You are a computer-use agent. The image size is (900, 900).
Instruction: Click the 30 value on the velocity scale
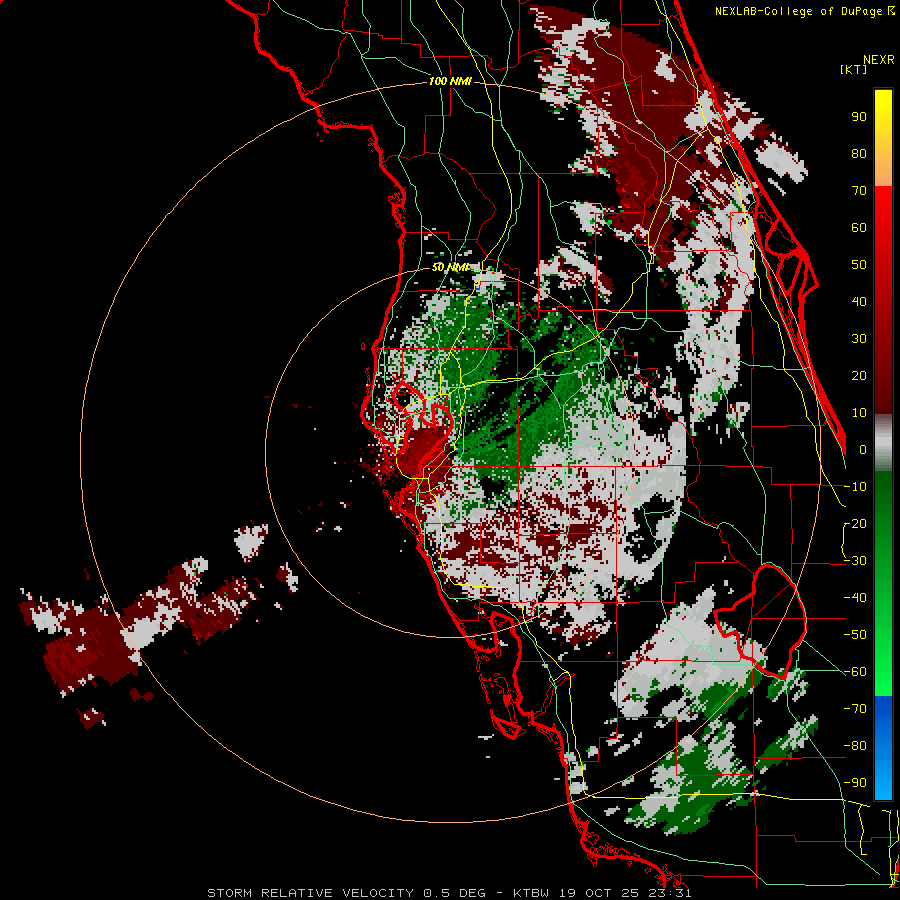[x=859, y=339]
